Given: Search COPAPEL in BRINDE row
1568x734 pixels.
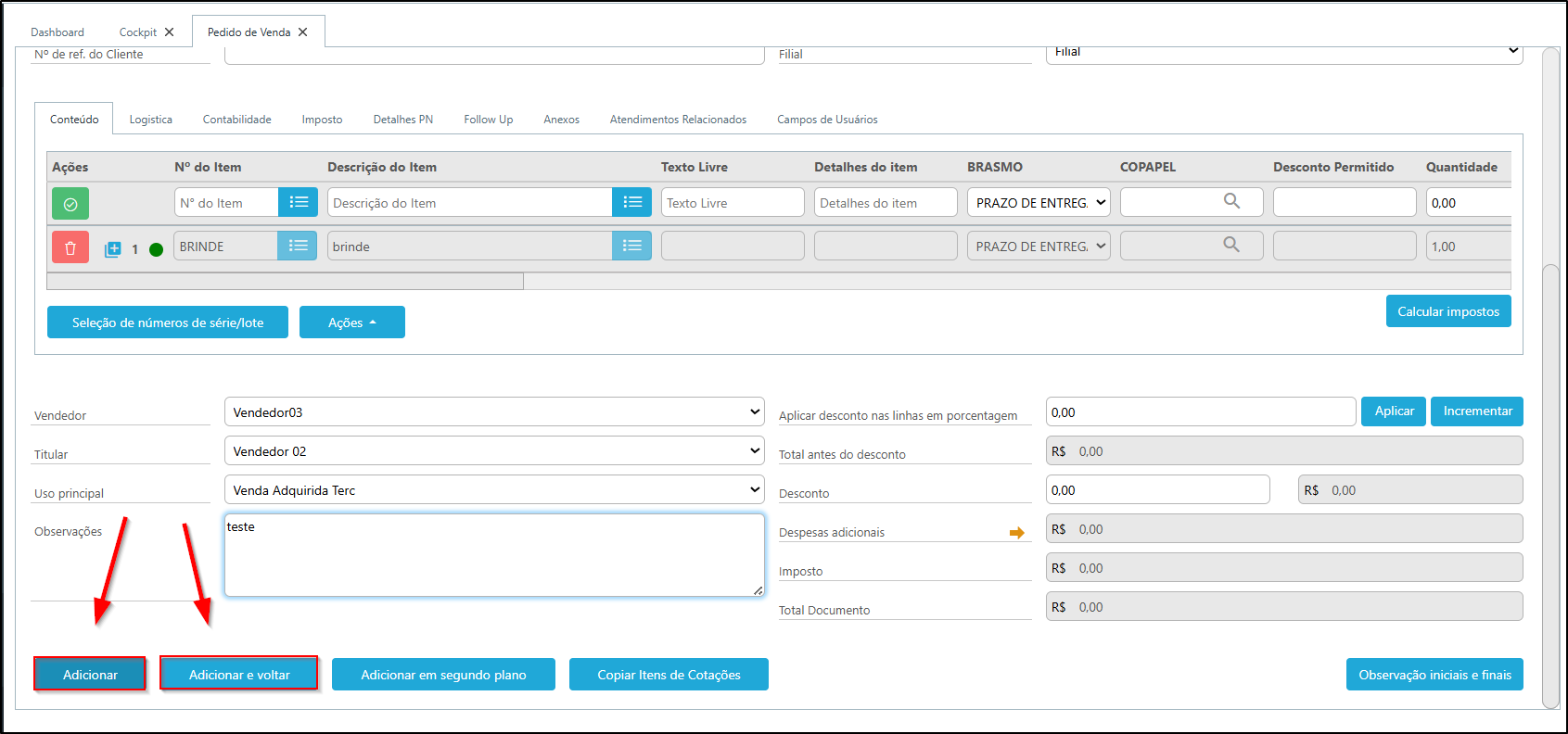Looking at the screenshot, I should (x=1231, y=245).
